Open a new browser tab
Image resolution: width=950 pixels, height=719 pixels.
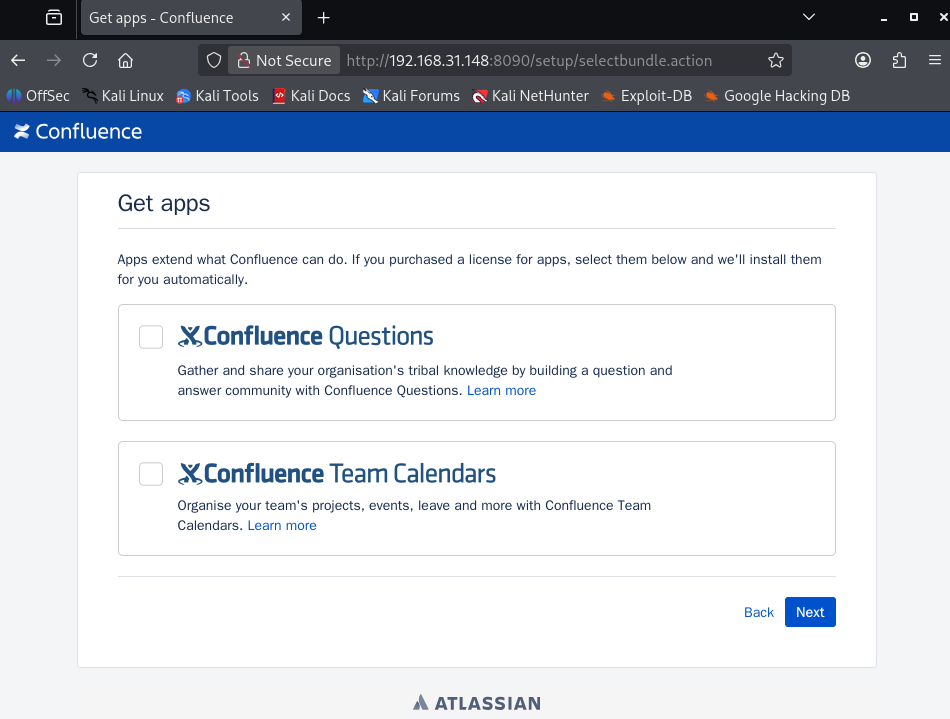click(x=322, y=17)
